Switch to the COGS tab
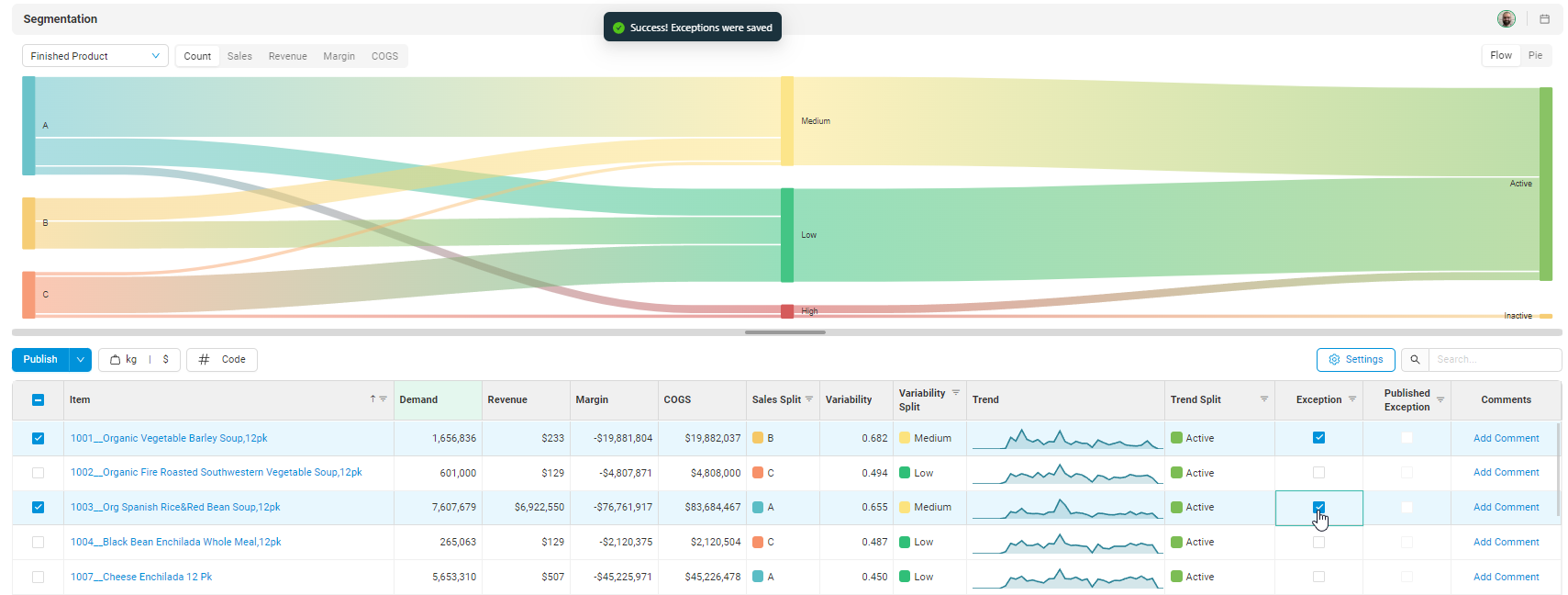Screen dimensions: 1568x595 (x=384, y=56)
